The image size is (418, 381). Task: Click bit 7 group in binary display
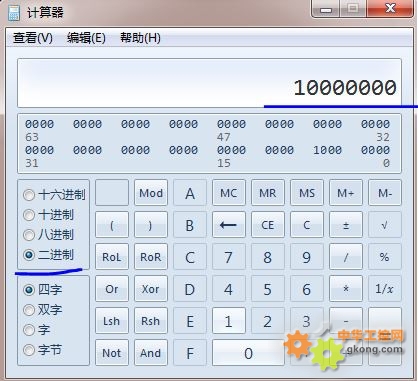[x=327, y=150]
